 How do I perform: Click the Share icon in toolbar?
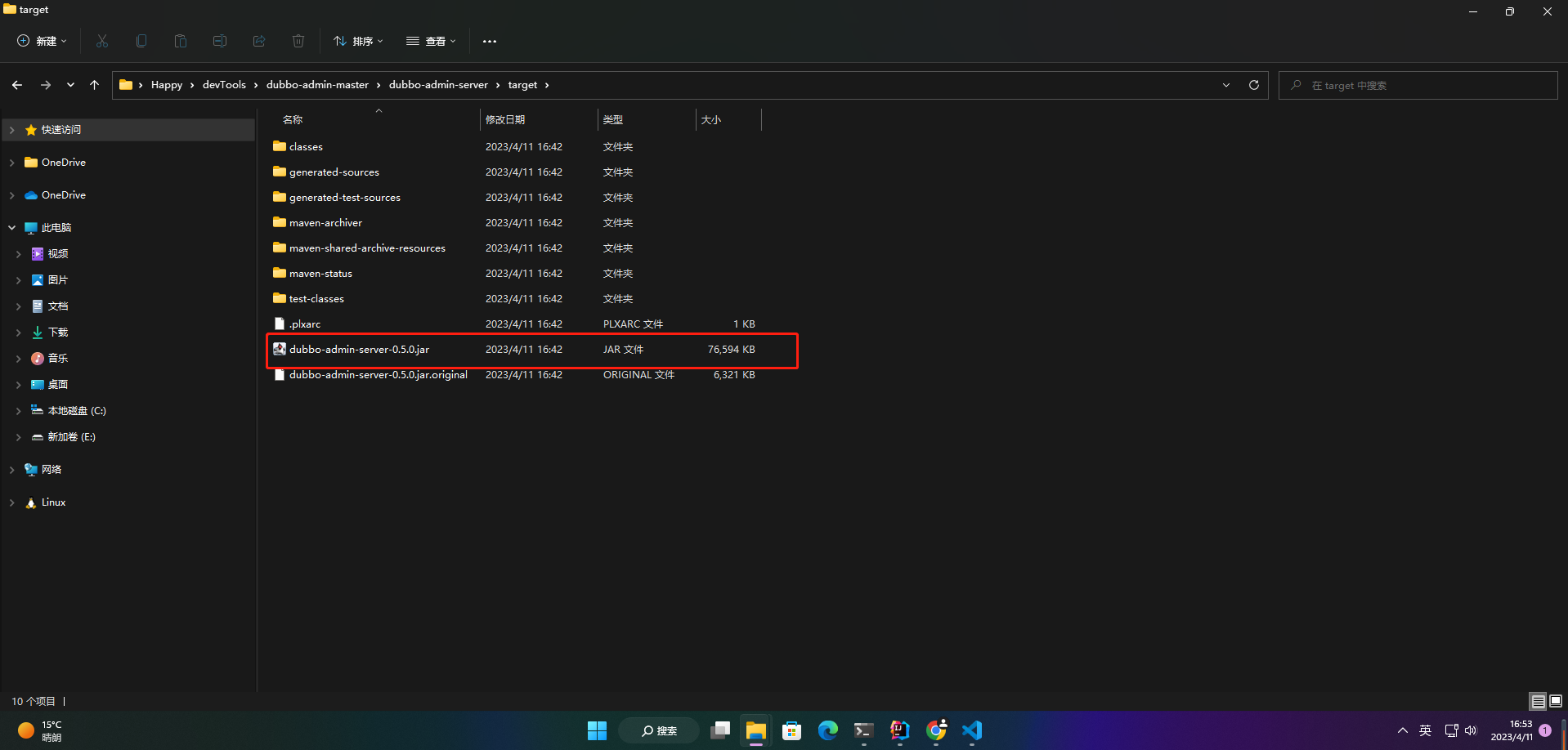259,41
